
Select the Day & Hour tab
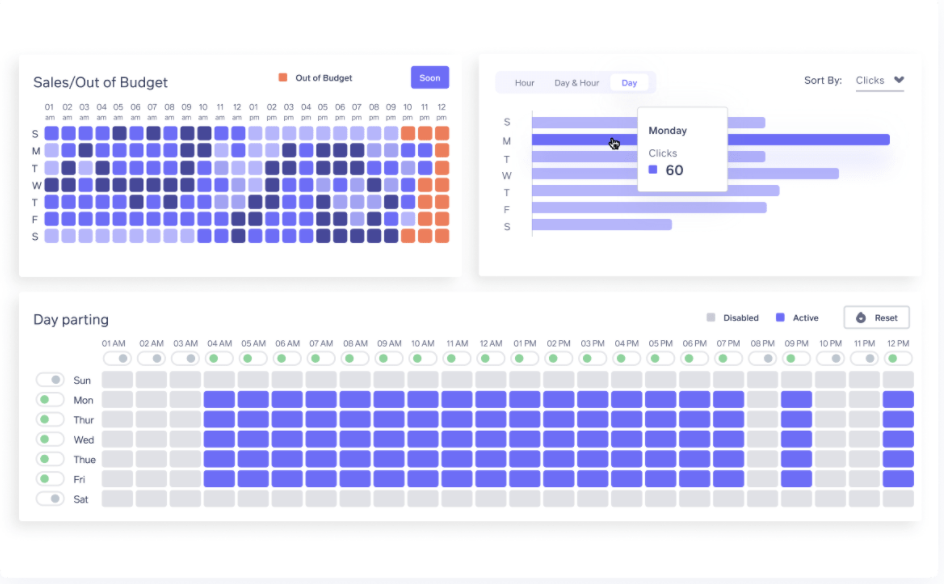click(577, 83)
